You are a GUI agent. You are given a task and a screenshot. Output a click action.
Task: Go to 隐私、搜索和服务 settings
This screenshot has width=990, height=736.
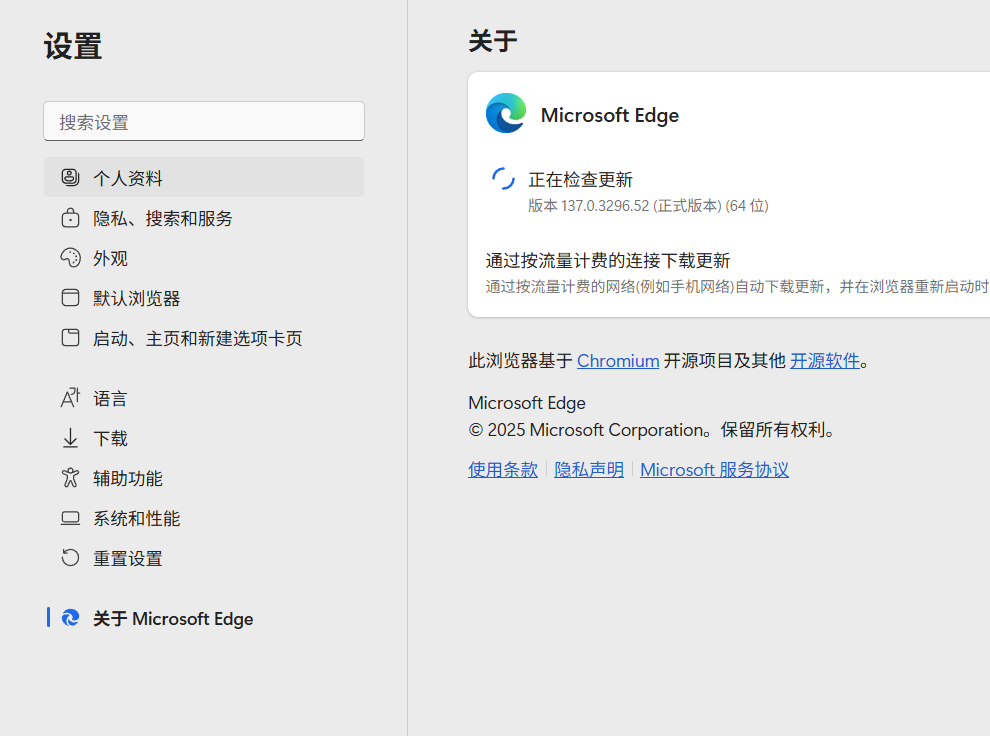click(204, 218)
